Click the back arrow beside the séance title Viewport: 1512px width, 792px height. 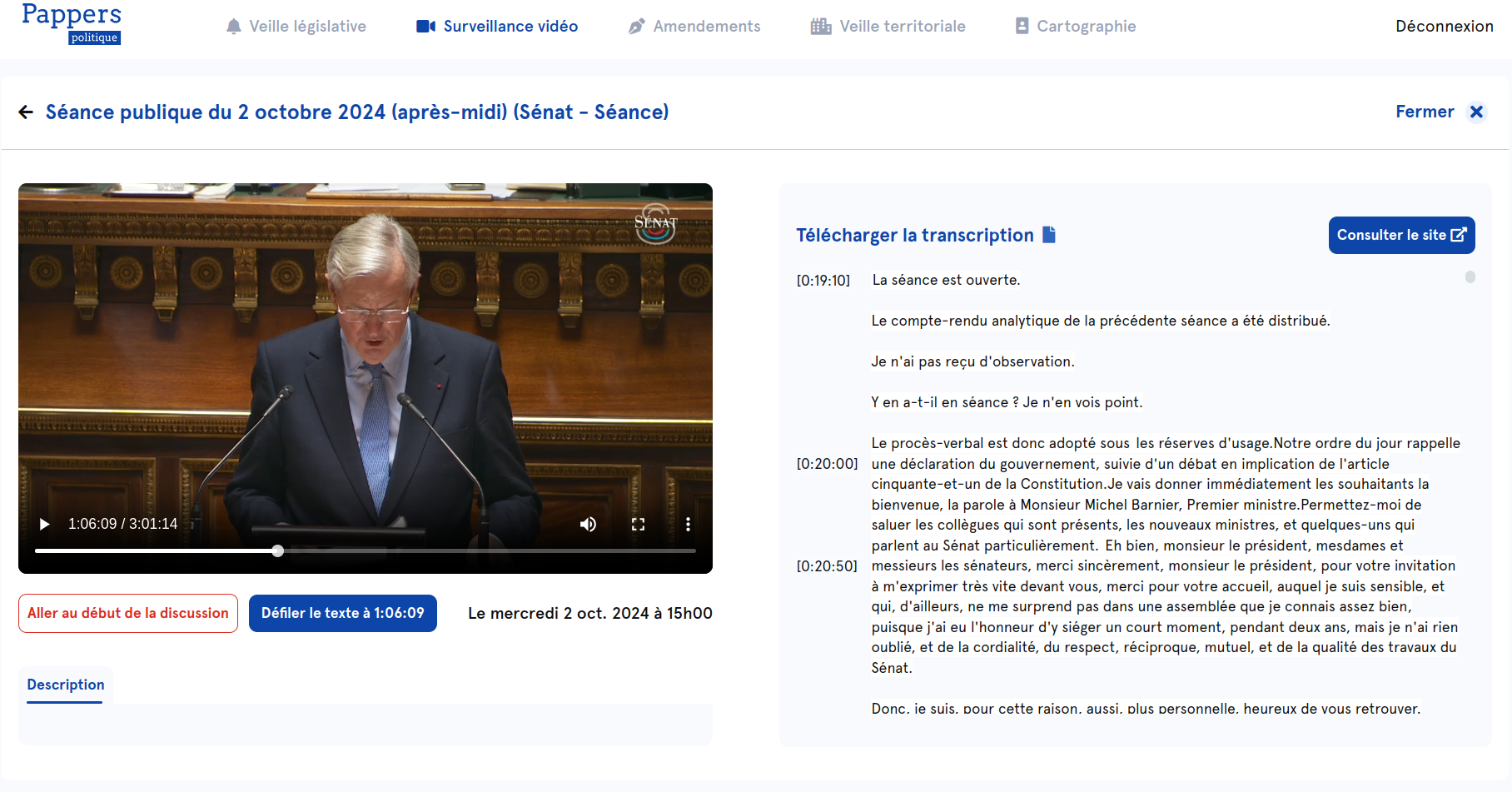(x=26, y=112)
